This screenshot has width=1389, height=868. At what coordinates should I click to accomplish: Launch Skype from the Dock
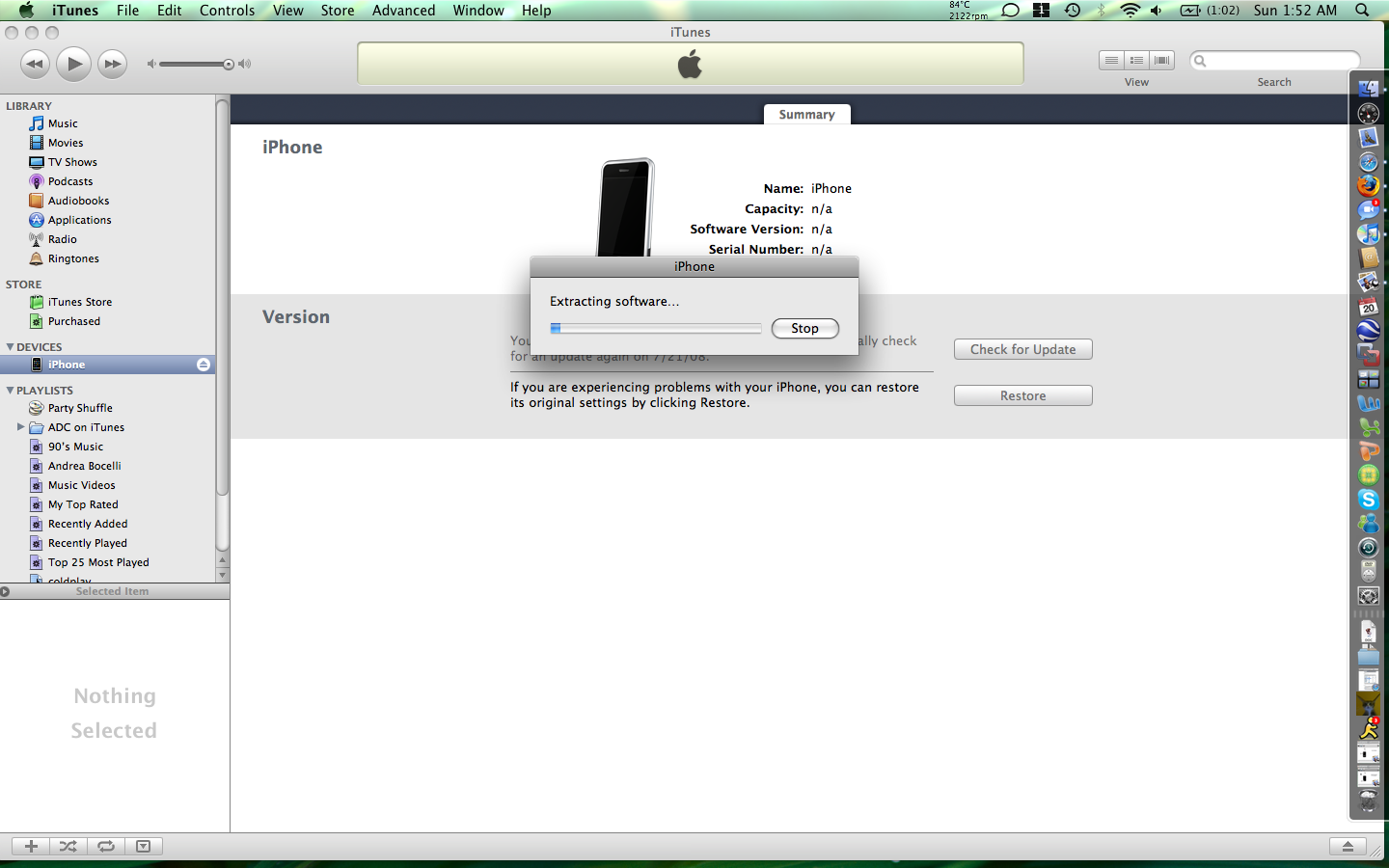(x=1368, y=500)
